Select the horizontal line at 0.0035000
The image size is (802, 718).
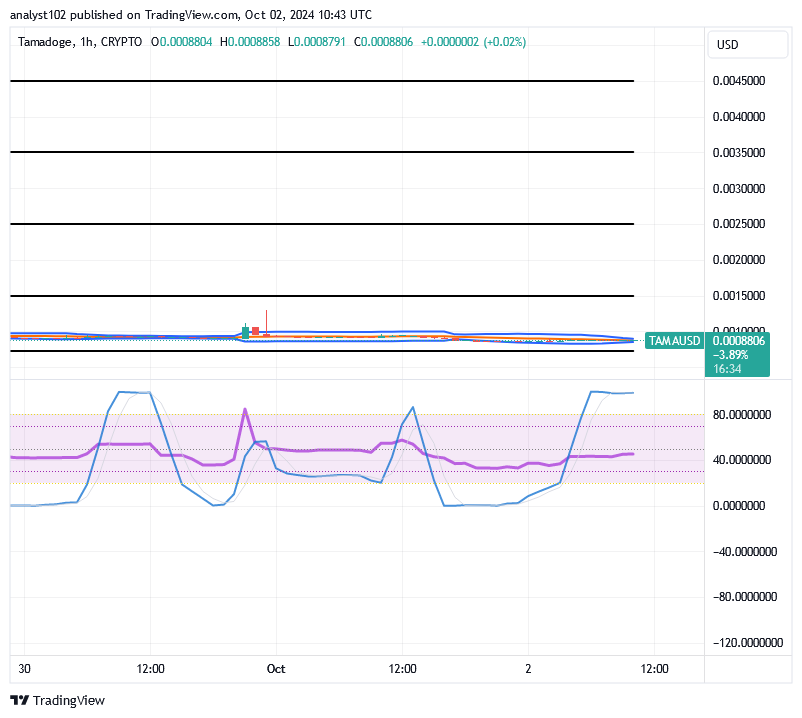tap(320, 152)
